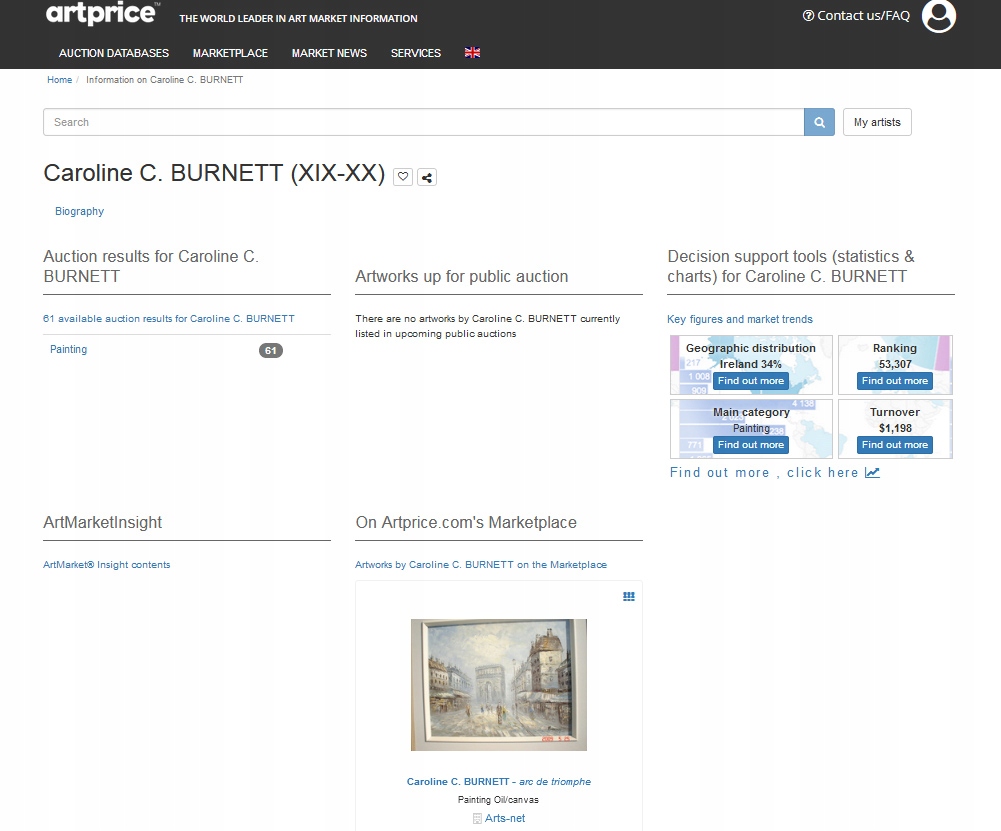Open the Biography link
1001x831 pixels.
(x=79, y=211)
